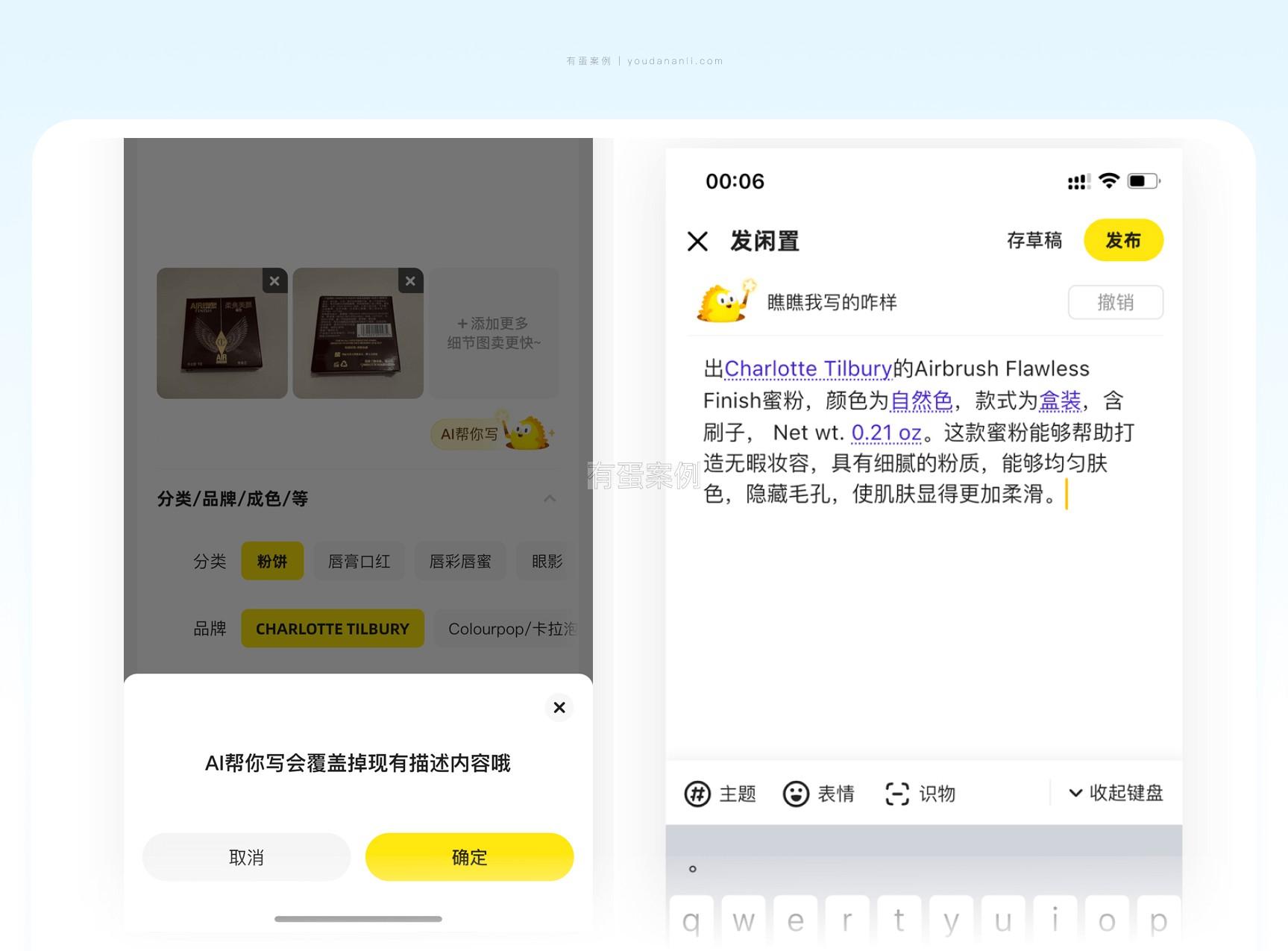Collapse the 分类/品牌/成色/等 section
Screen dimensions: 1288x951
pyautogui.click(x=550, y=498)
